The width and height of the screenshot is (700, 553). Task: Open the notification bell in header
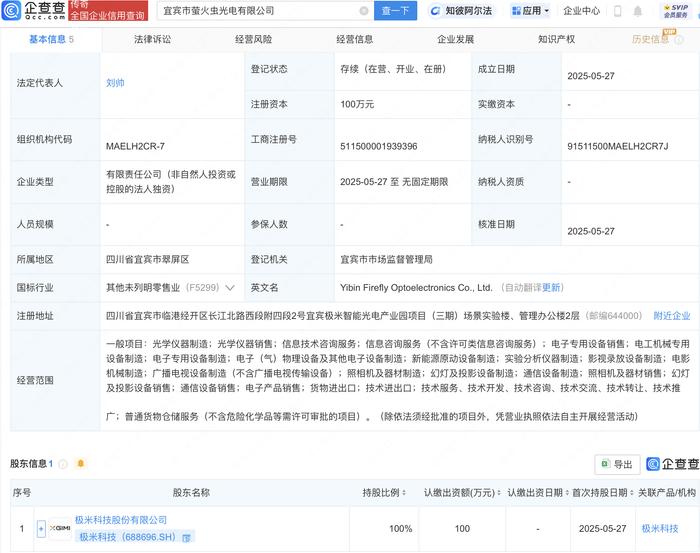pyautogui.click(x=638, y=11)
